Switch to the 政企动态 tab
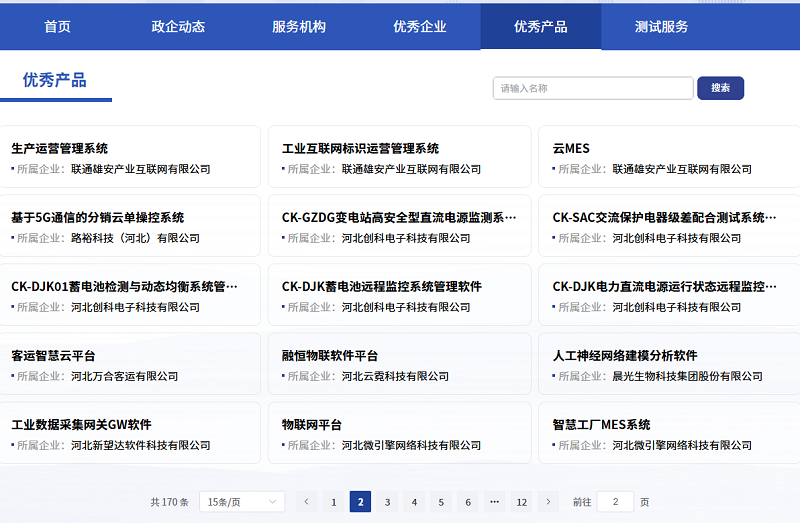Image resolution: width=800 pixels, height=523 pixels. click(178, 27)
